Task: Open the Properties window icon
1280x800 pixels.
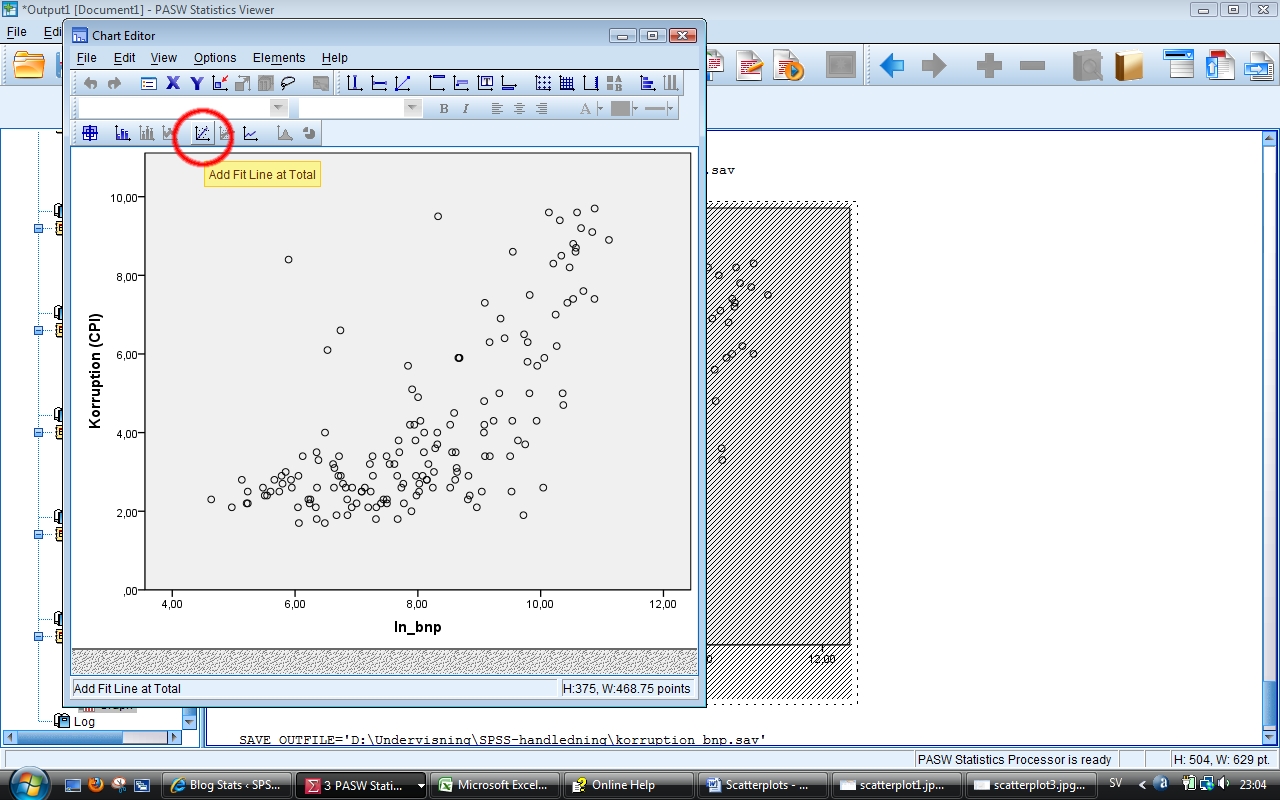Action: tap(148, 83)
